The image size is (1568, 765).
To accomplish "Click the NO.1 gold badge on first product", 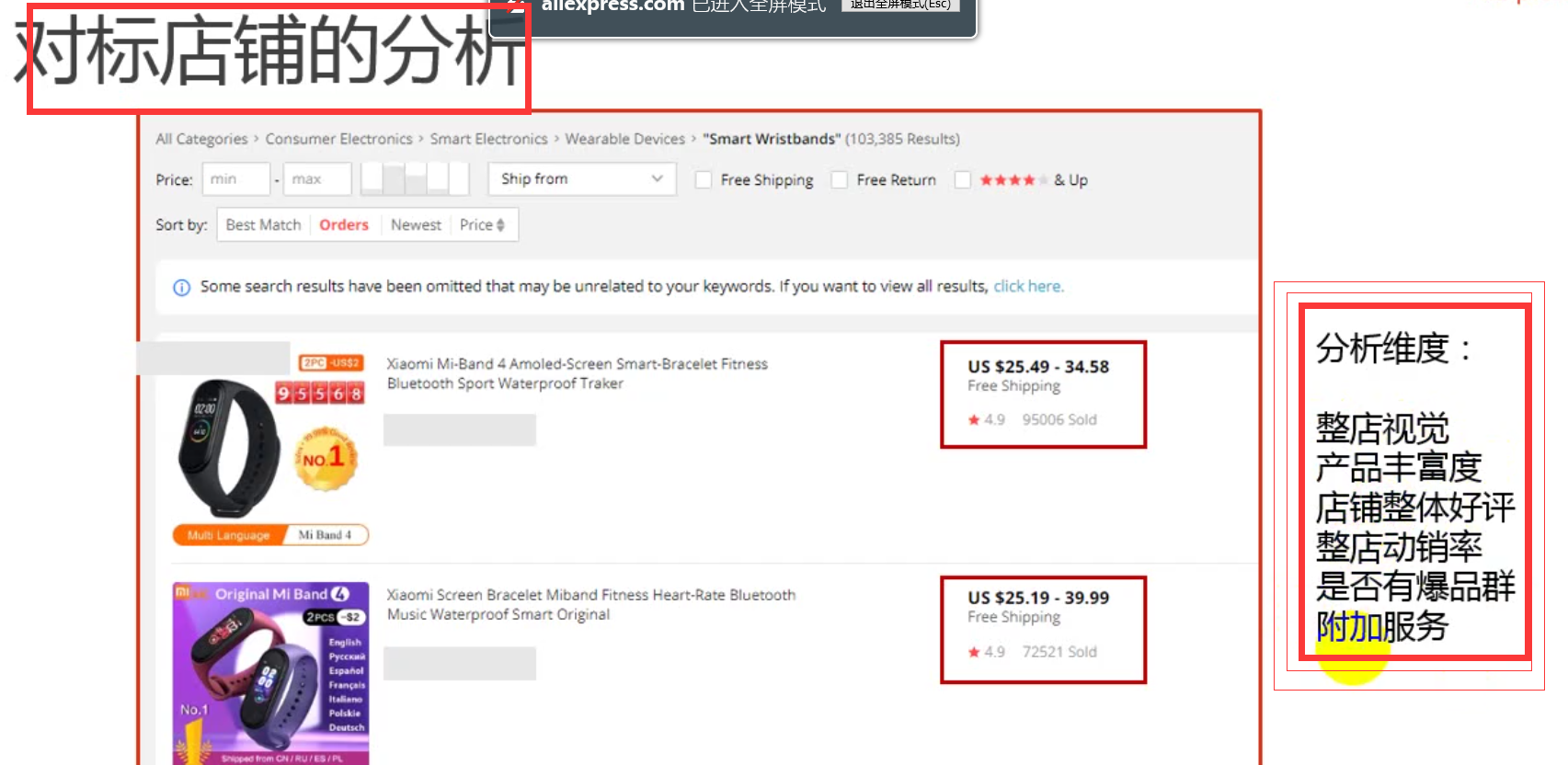I will point(325,457).
